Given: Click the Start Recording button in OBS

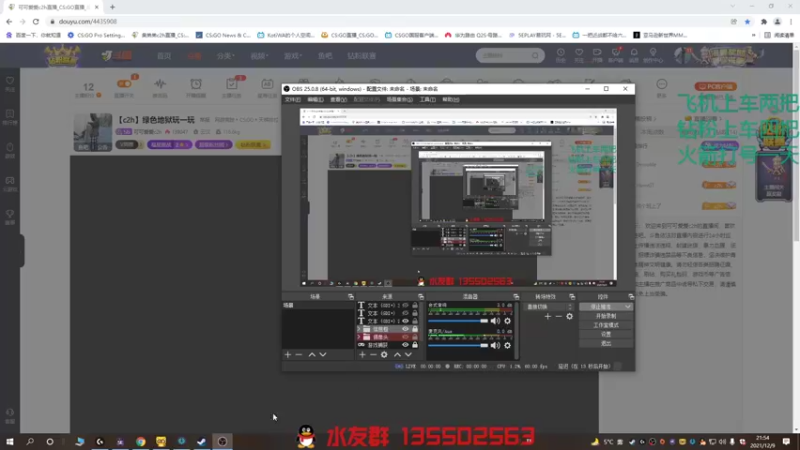Looking at the screenshot, I should [x=606, y=316].
